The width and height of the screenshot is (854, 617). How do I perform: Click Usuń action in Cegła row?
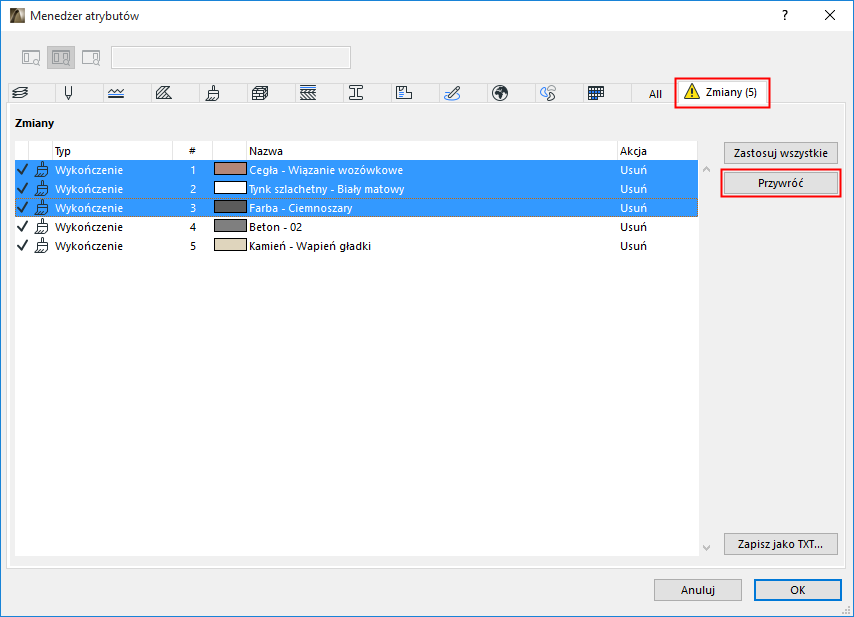pyautogui.click(x=633, y=170)
